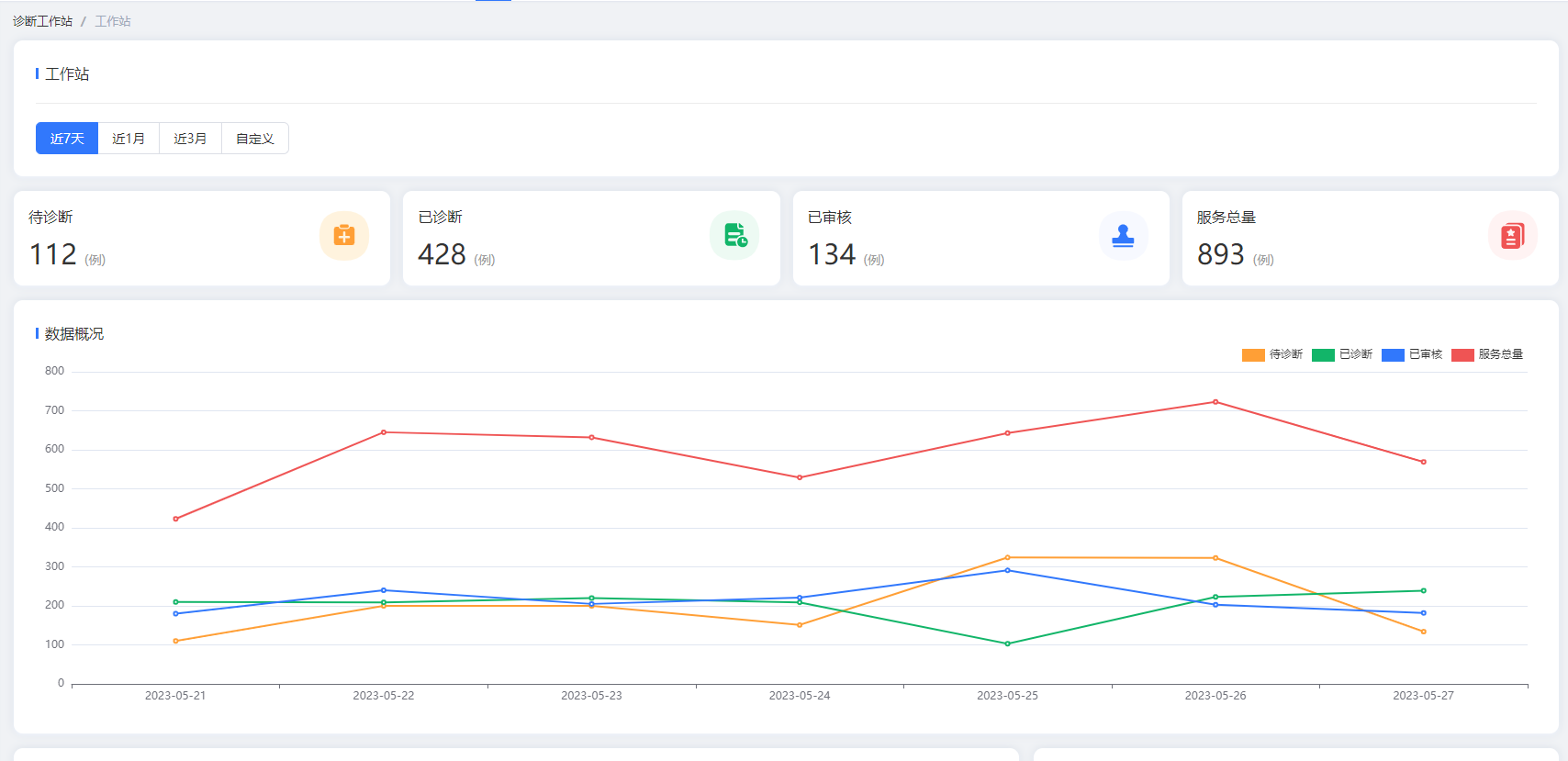Click the orange line point on 2023-05-21
1568x761 pixels.
(175, 641)
